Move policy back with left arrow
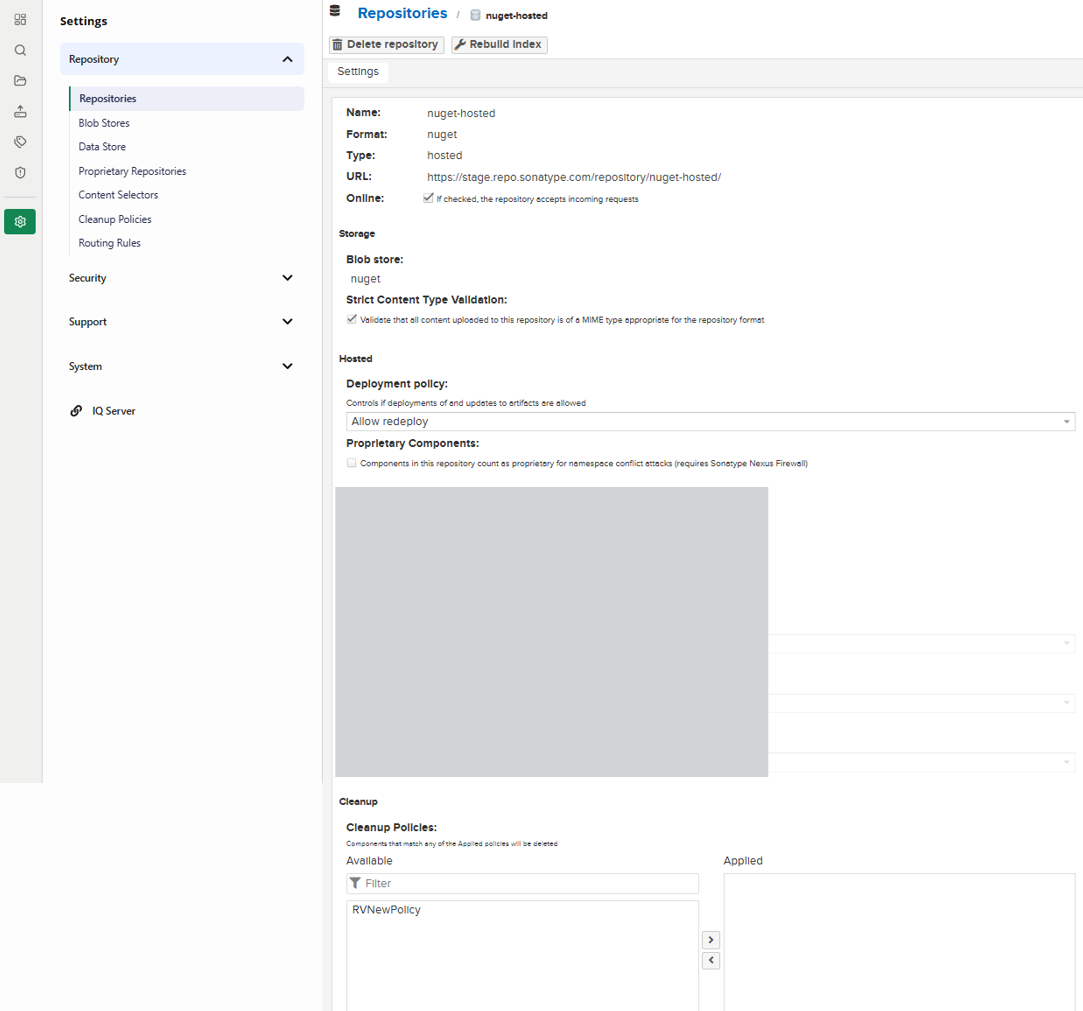The image size is (1083, 1011). click(711, 960)
